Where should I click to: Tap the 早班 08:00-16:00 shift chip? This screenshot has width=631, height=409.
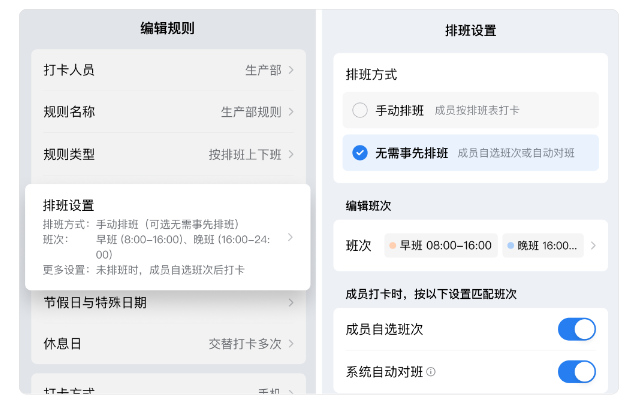click(439, 245)
